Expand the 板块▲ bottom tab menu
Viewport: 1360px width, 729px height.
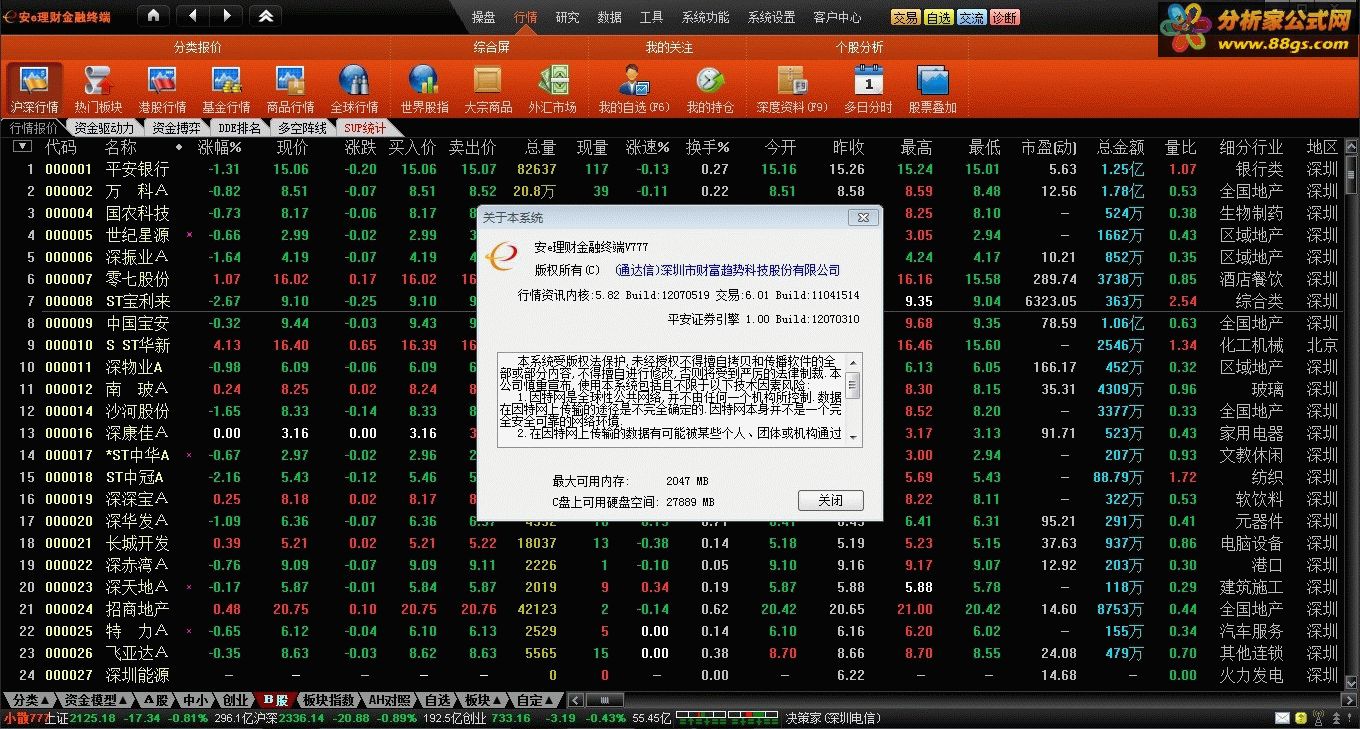[484, 700]
